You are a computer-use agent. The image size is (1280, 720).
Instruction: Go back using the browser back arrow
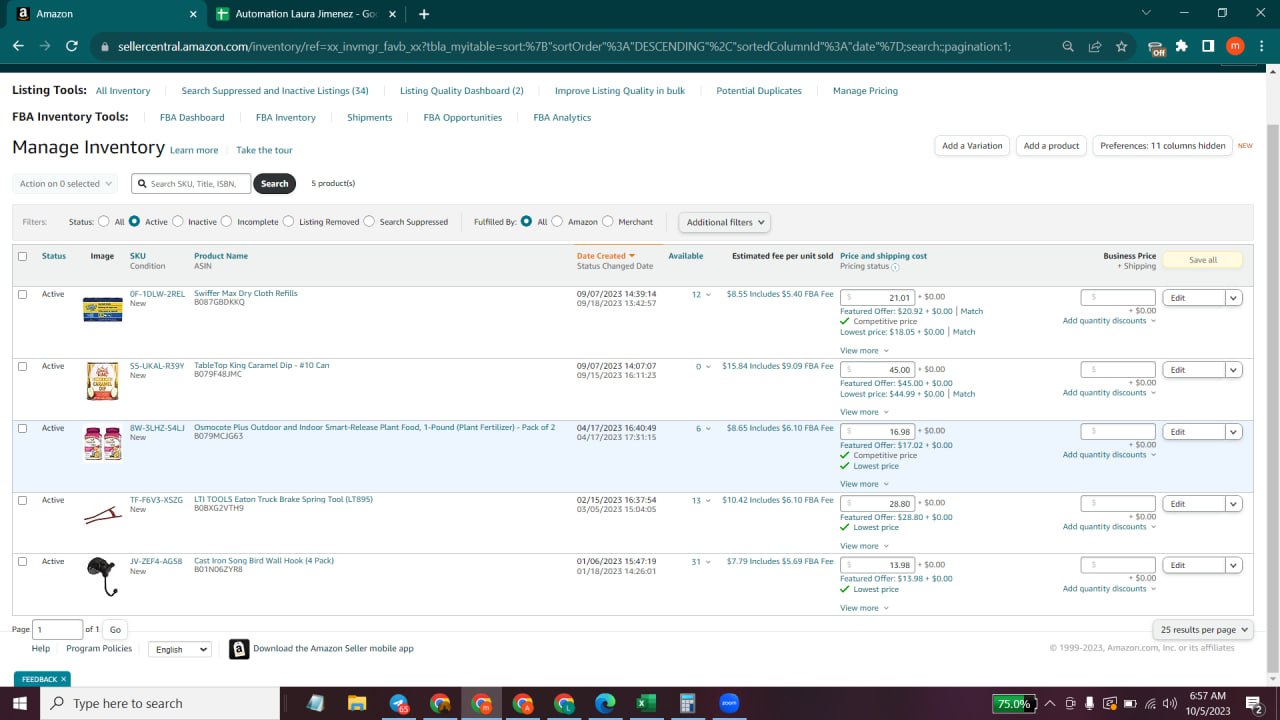(18, 46)
